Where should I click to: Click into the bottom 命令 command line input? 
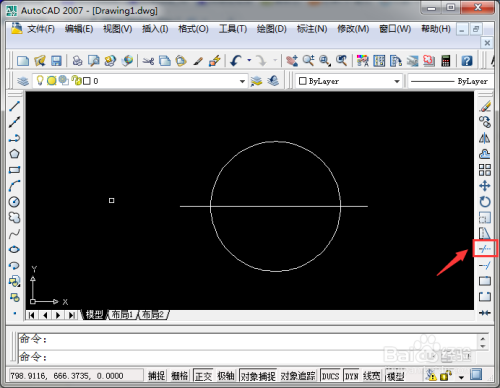pos(248,357)
